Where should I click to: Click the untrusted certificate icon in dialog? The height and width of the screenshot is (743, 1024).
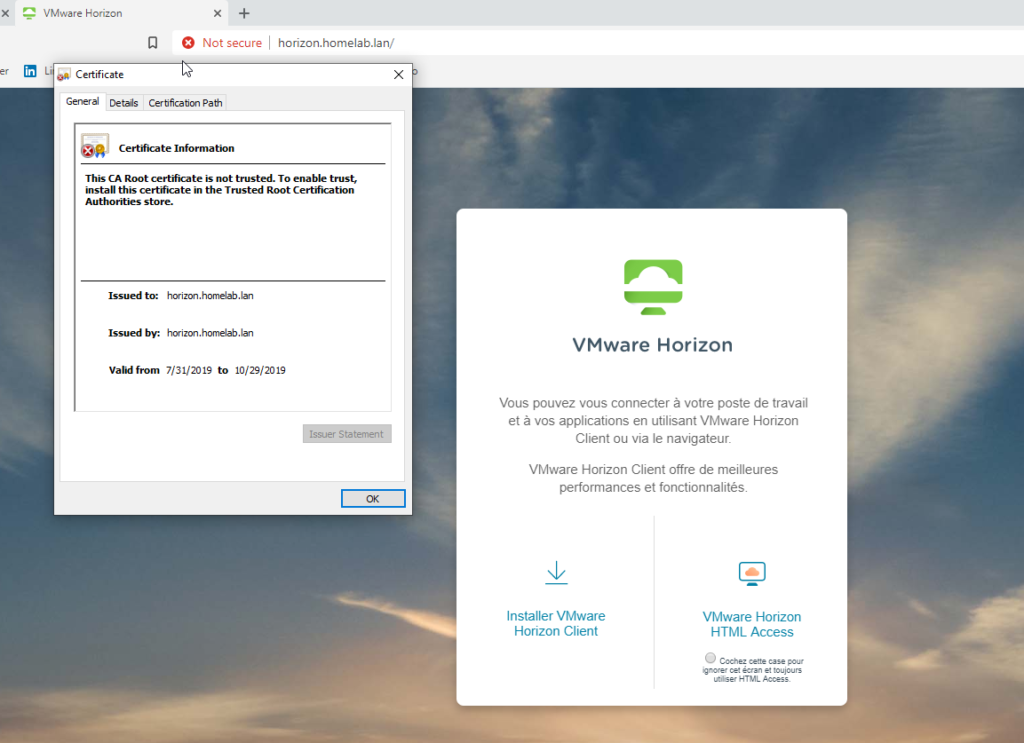pyautogui.click(x=95, y=146)
